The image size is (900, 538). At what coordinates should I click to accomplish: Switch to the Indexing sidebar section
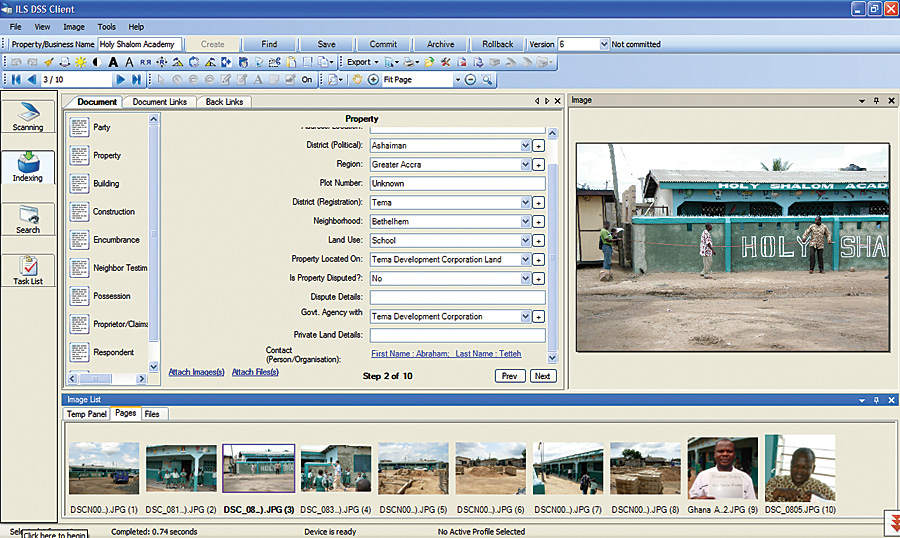[28, 166]
